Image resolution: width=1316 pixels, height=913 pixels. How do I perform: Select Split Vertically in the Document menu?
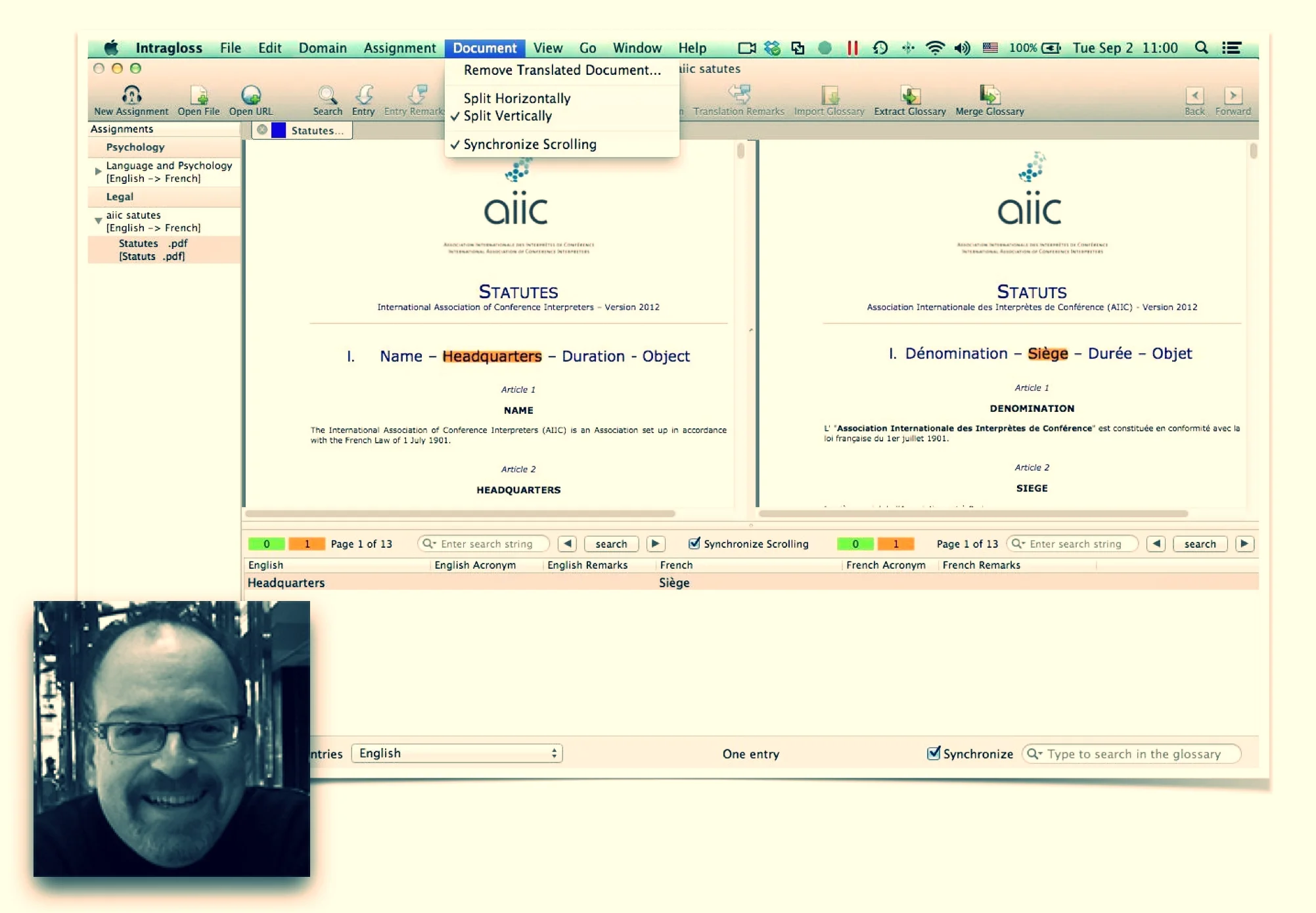[x=562, y=116]
